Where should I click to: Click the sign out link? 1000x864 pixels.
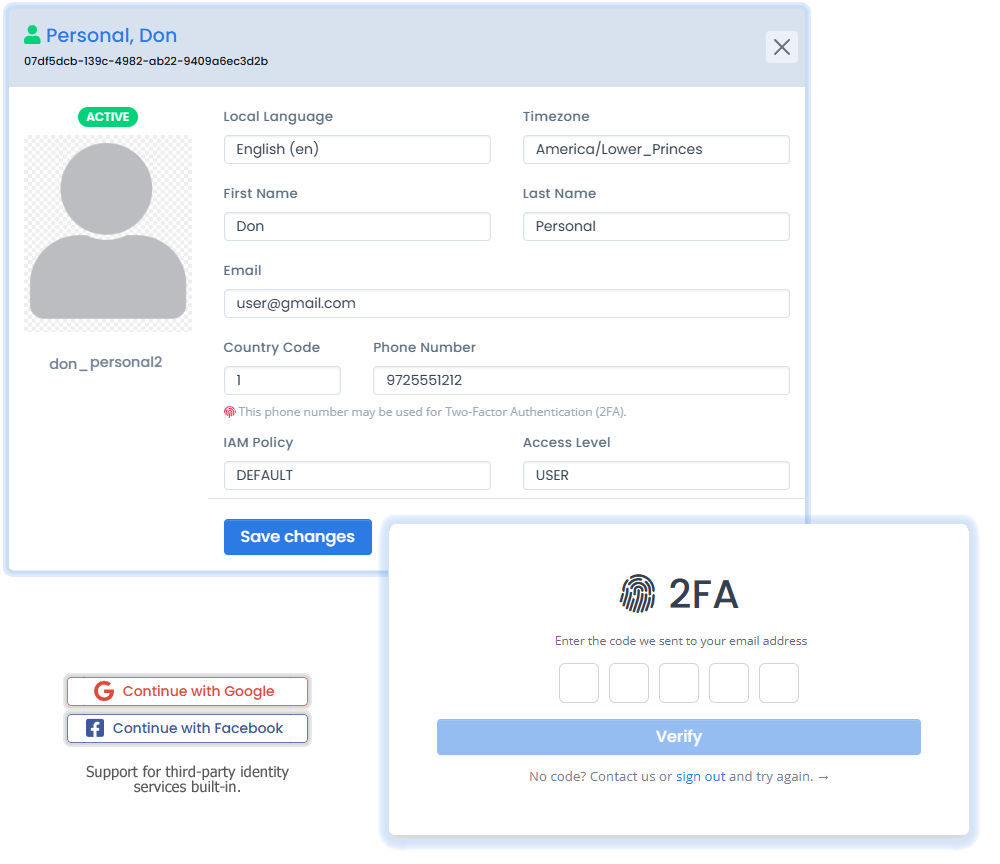click(x=700, y=777)
